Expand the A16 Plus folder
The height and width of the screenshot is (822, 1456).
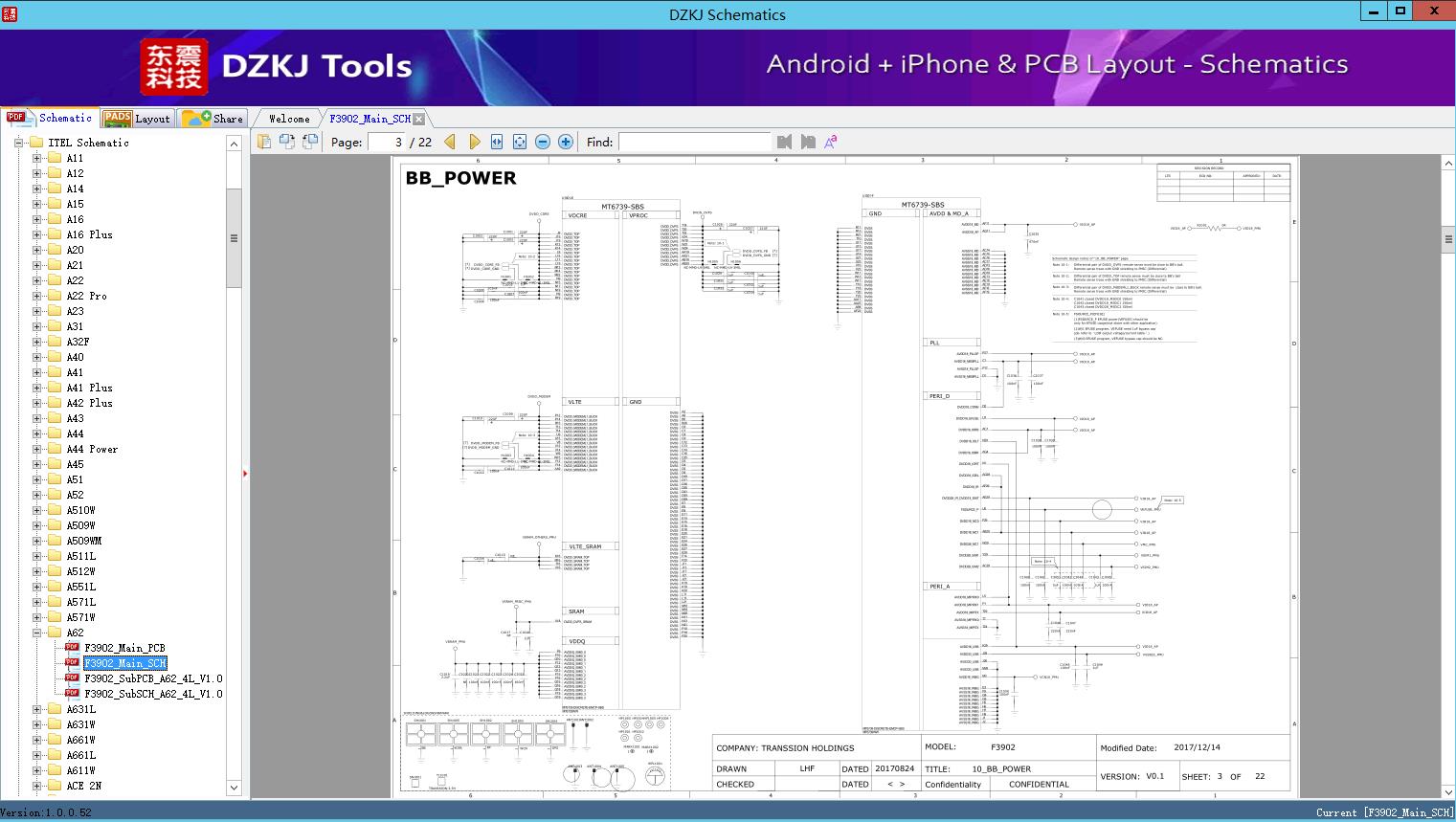click(x=36, y=234)
